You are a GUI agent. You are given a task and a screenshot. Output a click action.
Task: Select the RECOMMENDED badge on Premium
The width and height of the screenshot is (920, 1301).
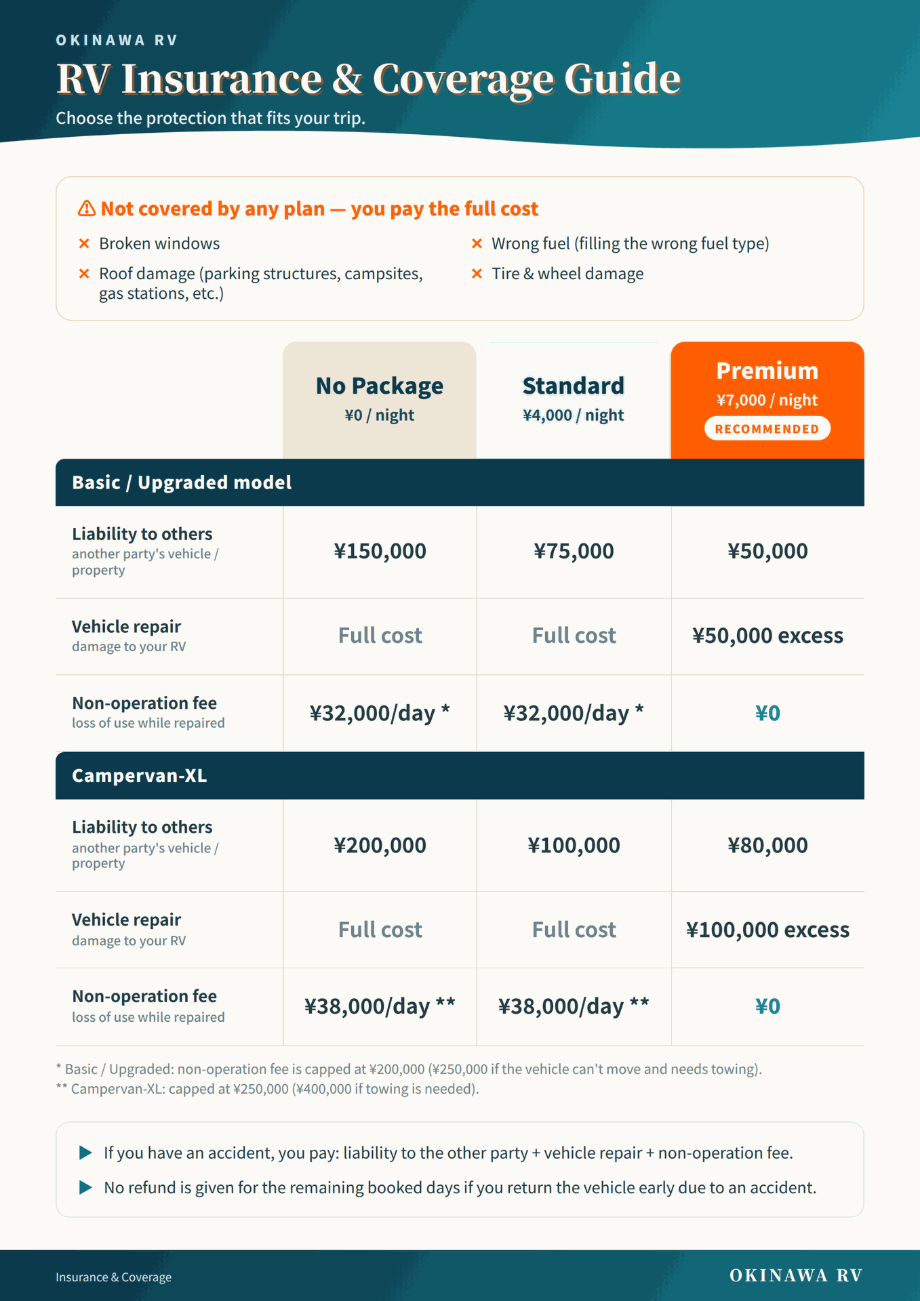[x=767, y=429]
